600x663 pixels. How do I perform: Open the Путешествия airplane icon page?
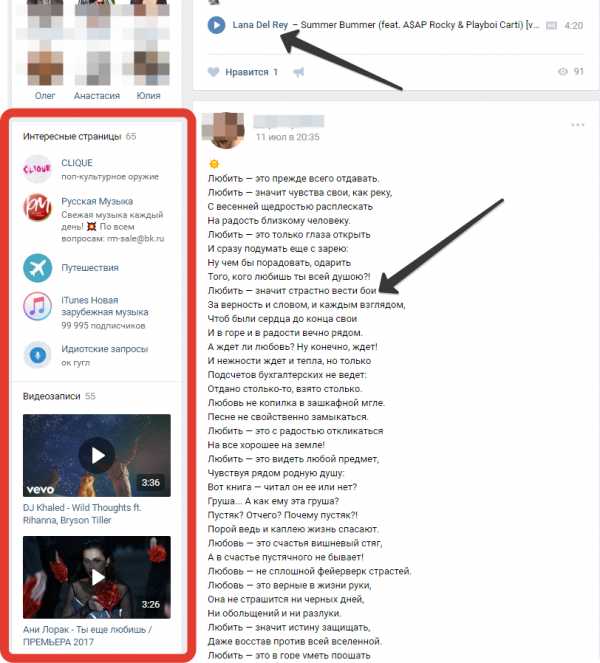click(x=37, y=268)
